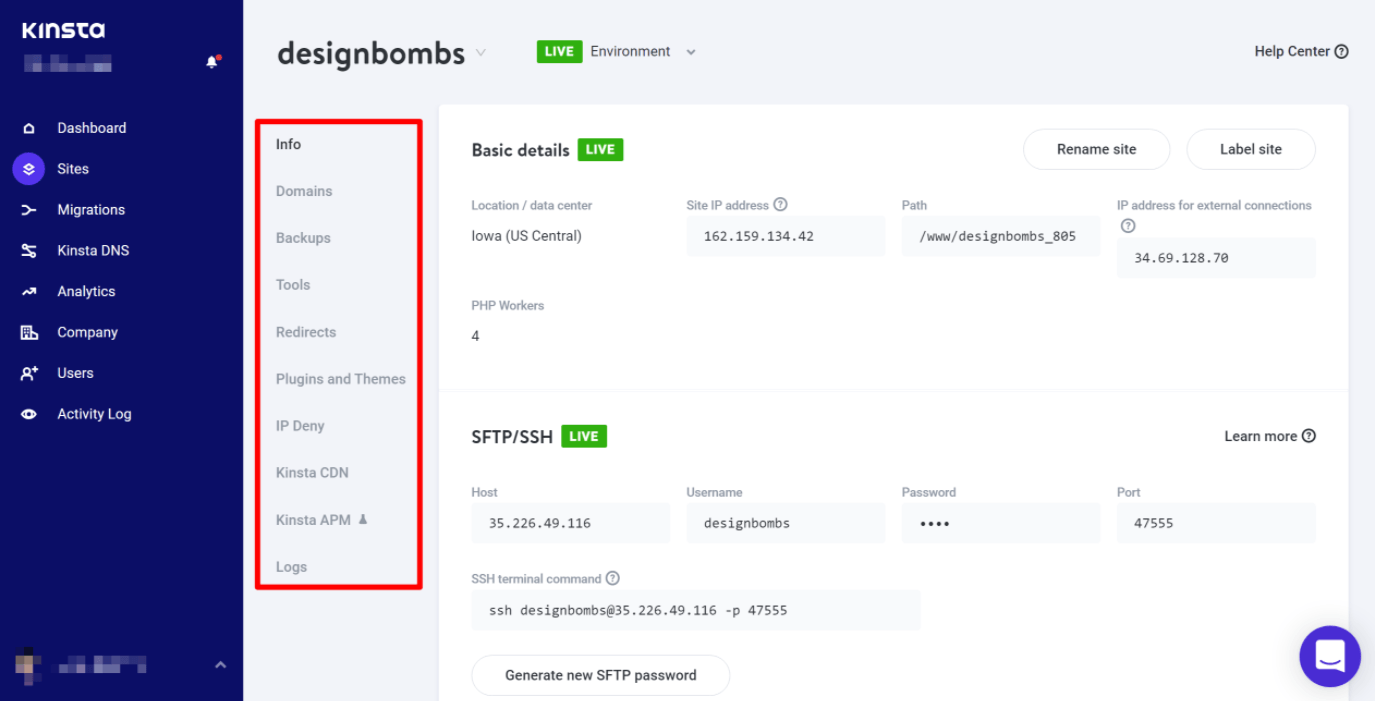Switch to the Redirects tab
Image resolution: width=1375 pixels, height=701 pixels.
306,332
